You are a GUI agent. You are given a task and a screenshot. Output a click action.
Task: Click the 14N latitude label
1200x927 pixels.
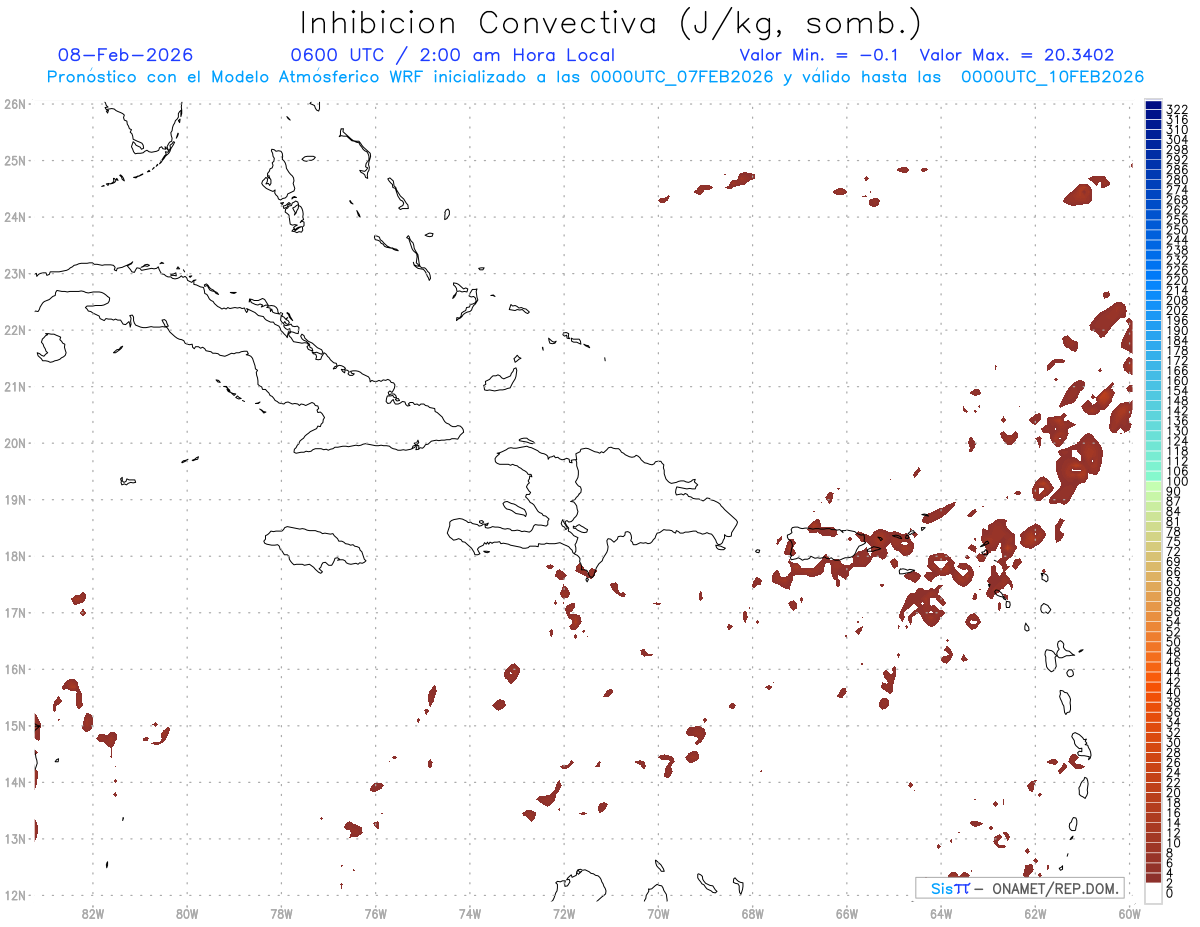14,782
